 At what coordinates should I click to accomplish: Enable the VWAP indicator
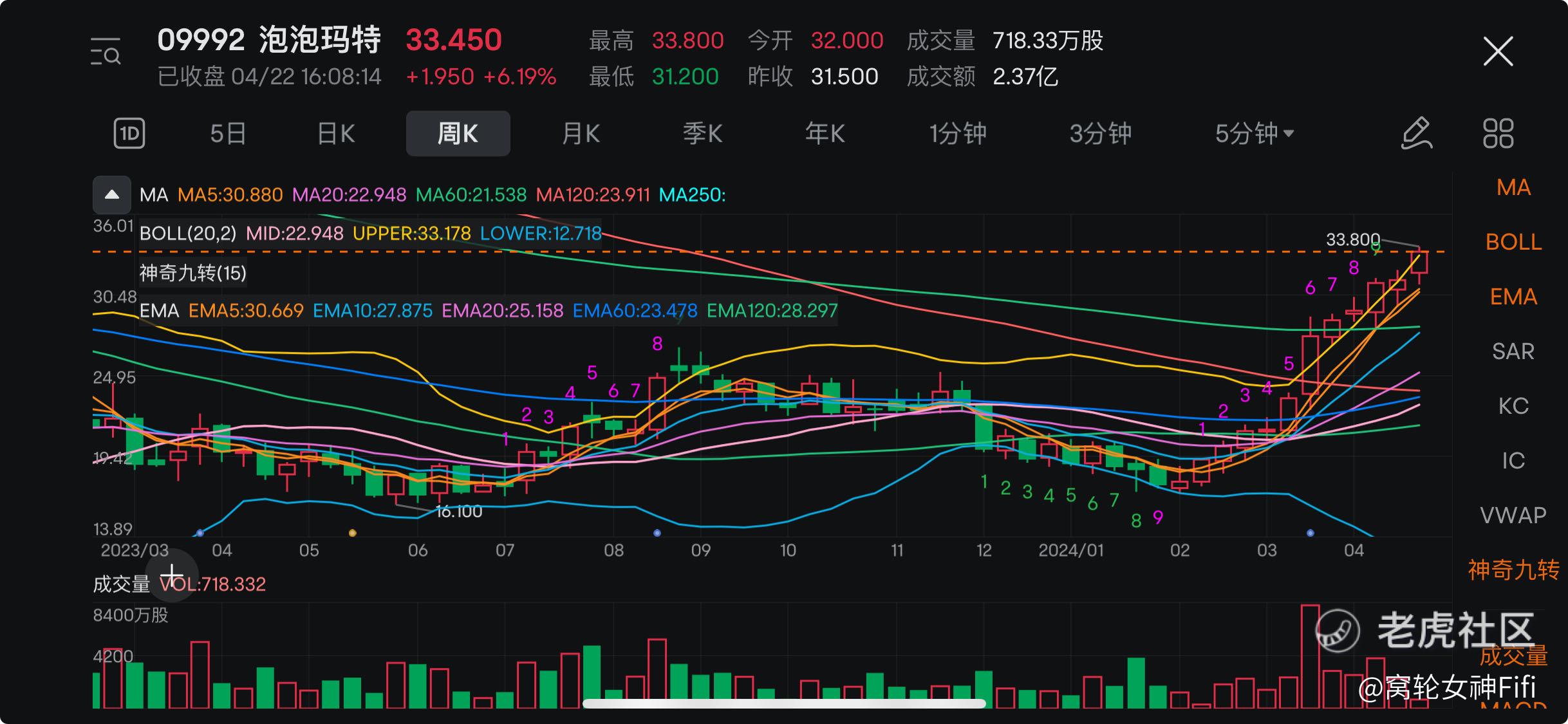coord(1513,515)
